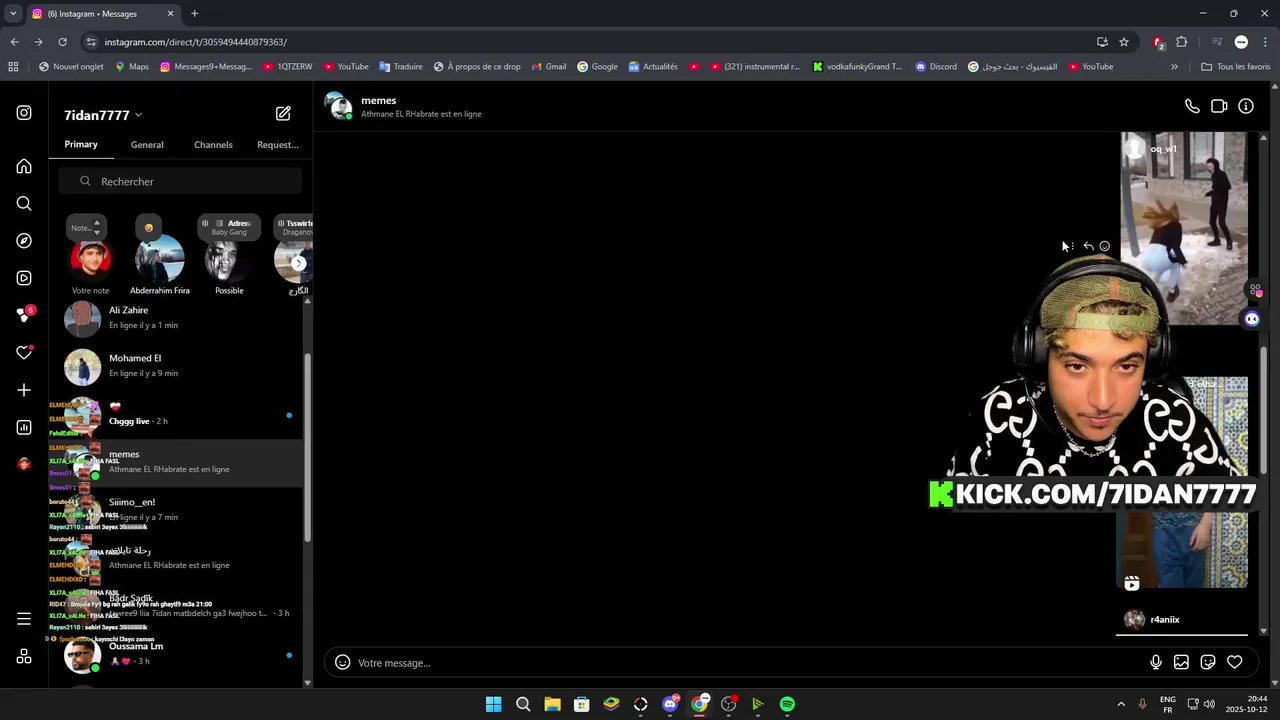Send a heart with the like icon
Screen dimensions: 1280x720
(1235, 662)
